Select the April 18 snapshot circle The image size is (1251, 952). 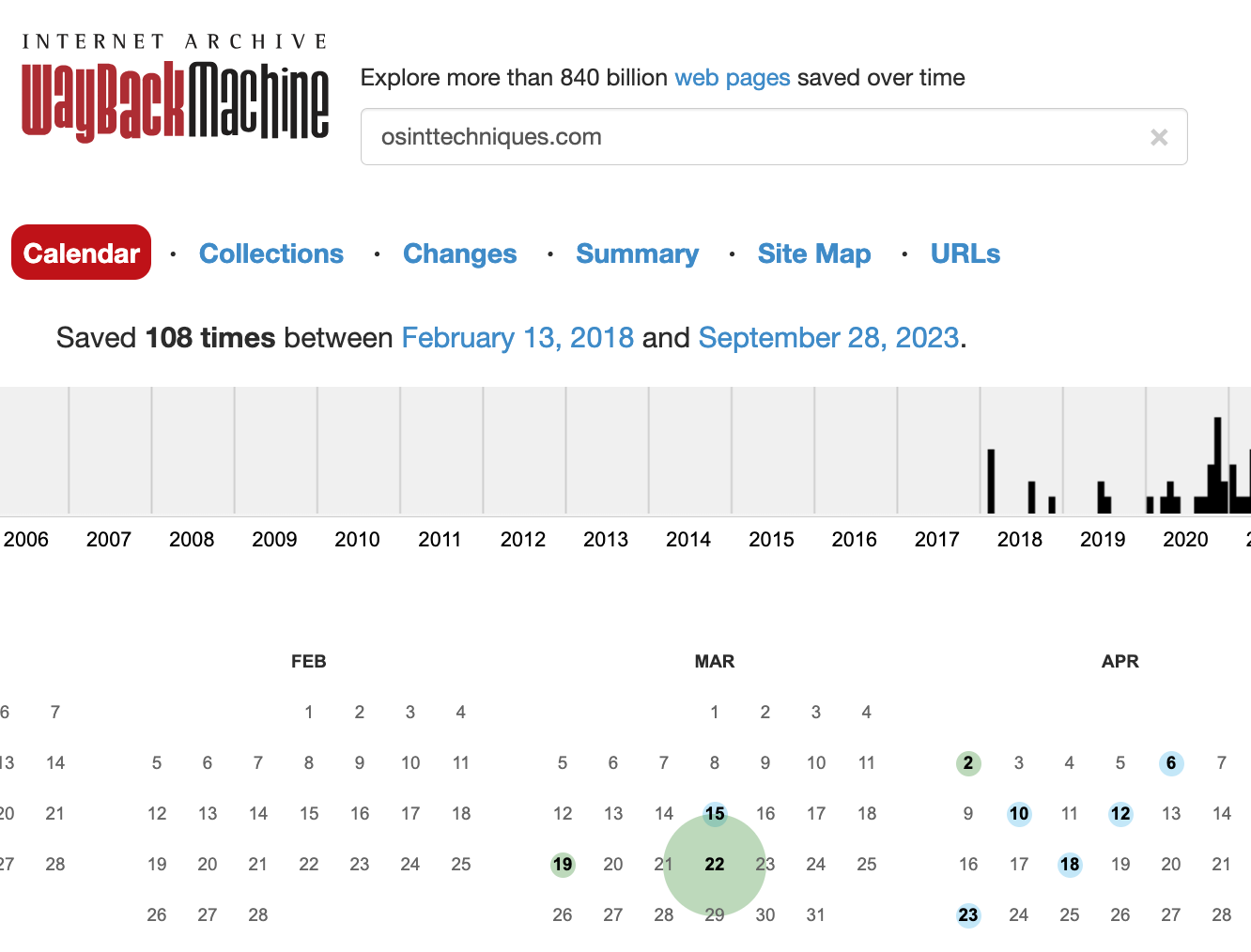point(1070,864)
